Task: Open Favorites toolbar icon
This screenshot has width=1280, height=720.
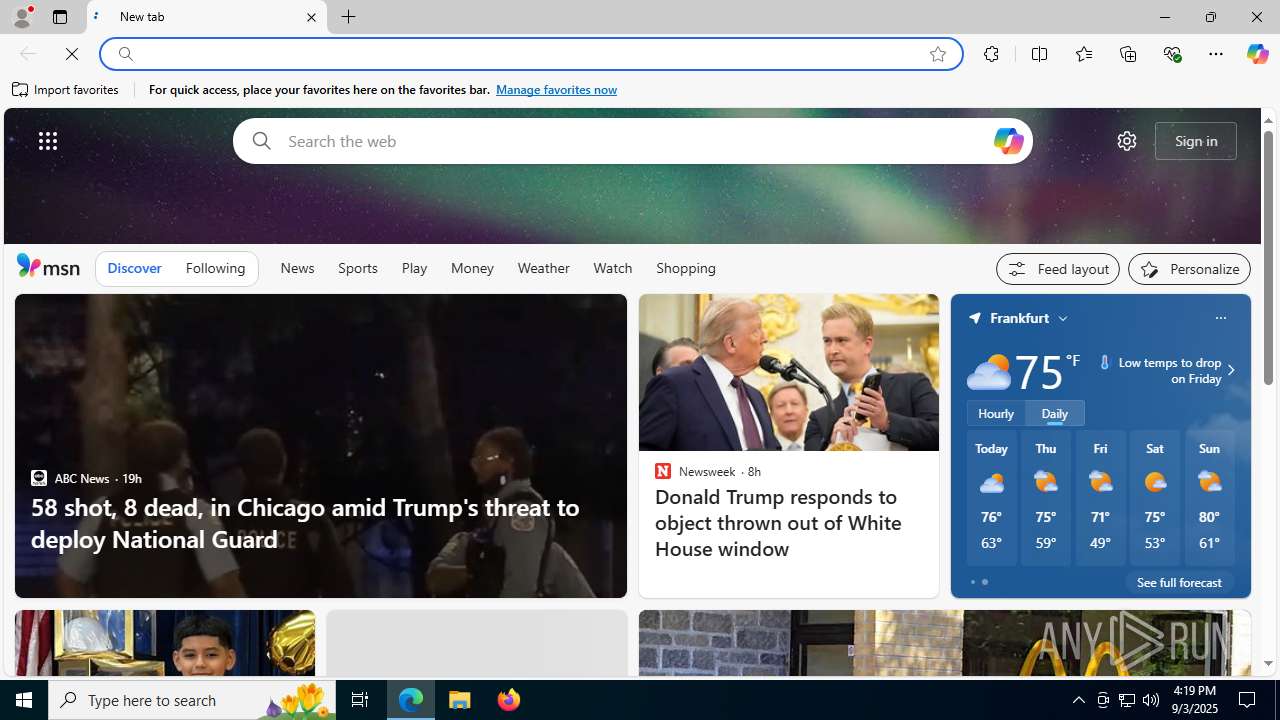Action: [1083, 54]
